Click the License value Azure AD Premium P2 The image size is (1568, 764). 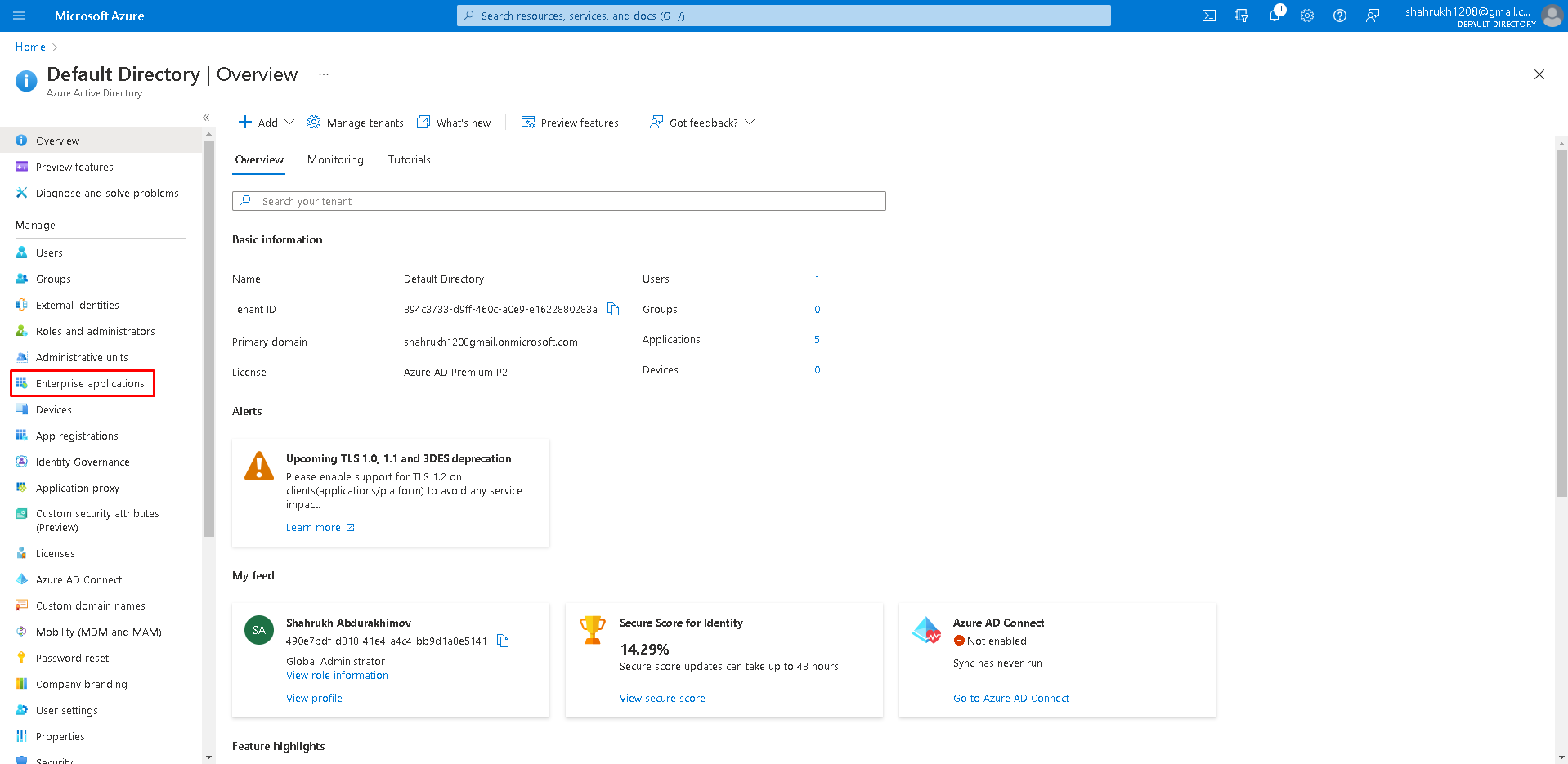pos(455,372)
